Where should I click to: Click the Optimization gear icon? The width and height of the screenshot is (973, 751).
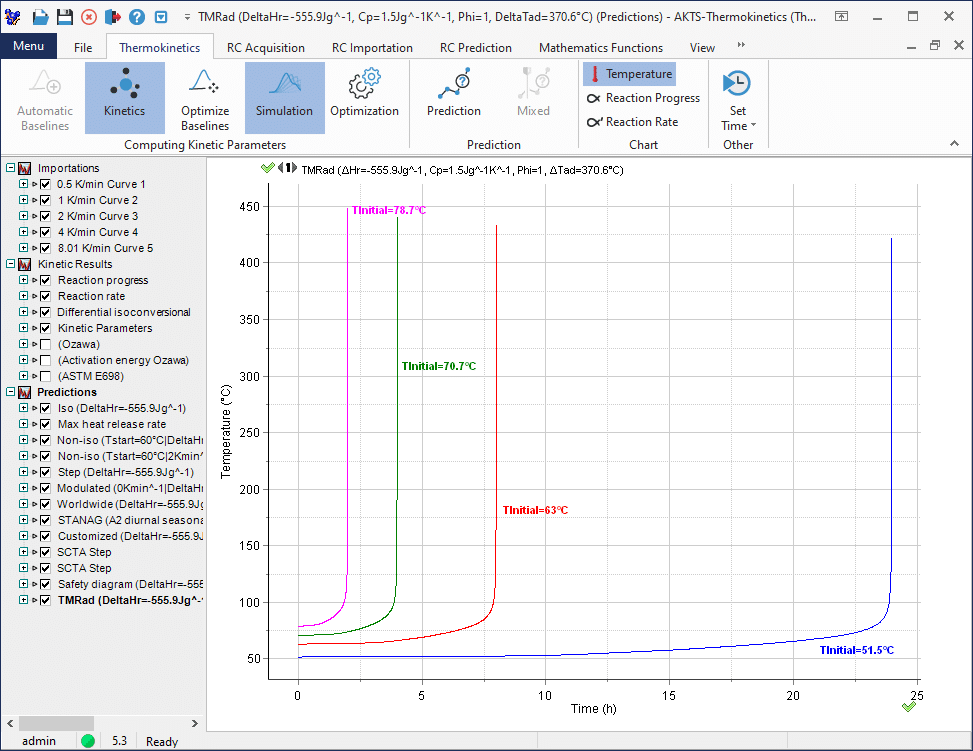coord(364,97)
